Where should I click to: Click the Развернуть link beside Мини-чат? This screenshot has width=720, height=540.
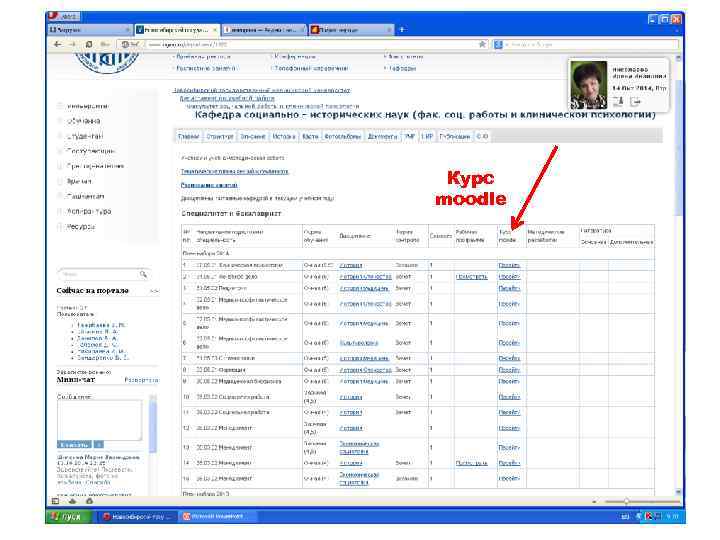point(141,380)
